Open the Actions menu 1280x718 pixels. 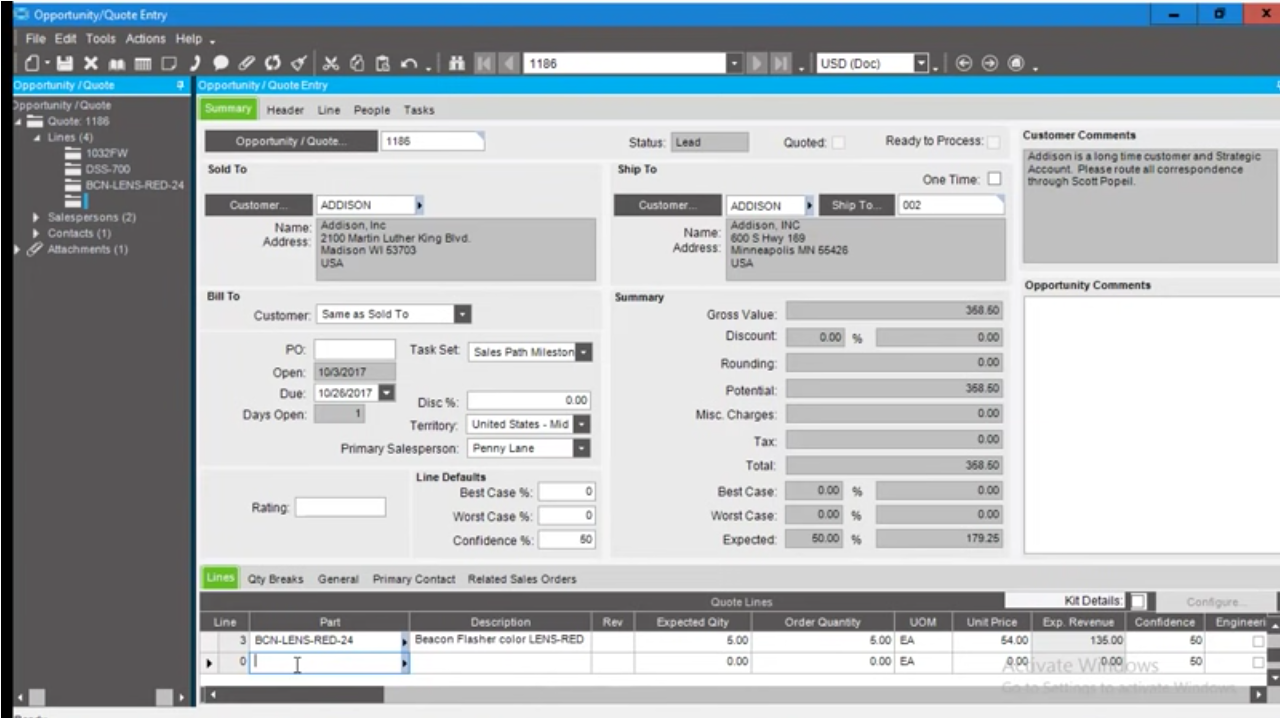(x=145, y=38)
